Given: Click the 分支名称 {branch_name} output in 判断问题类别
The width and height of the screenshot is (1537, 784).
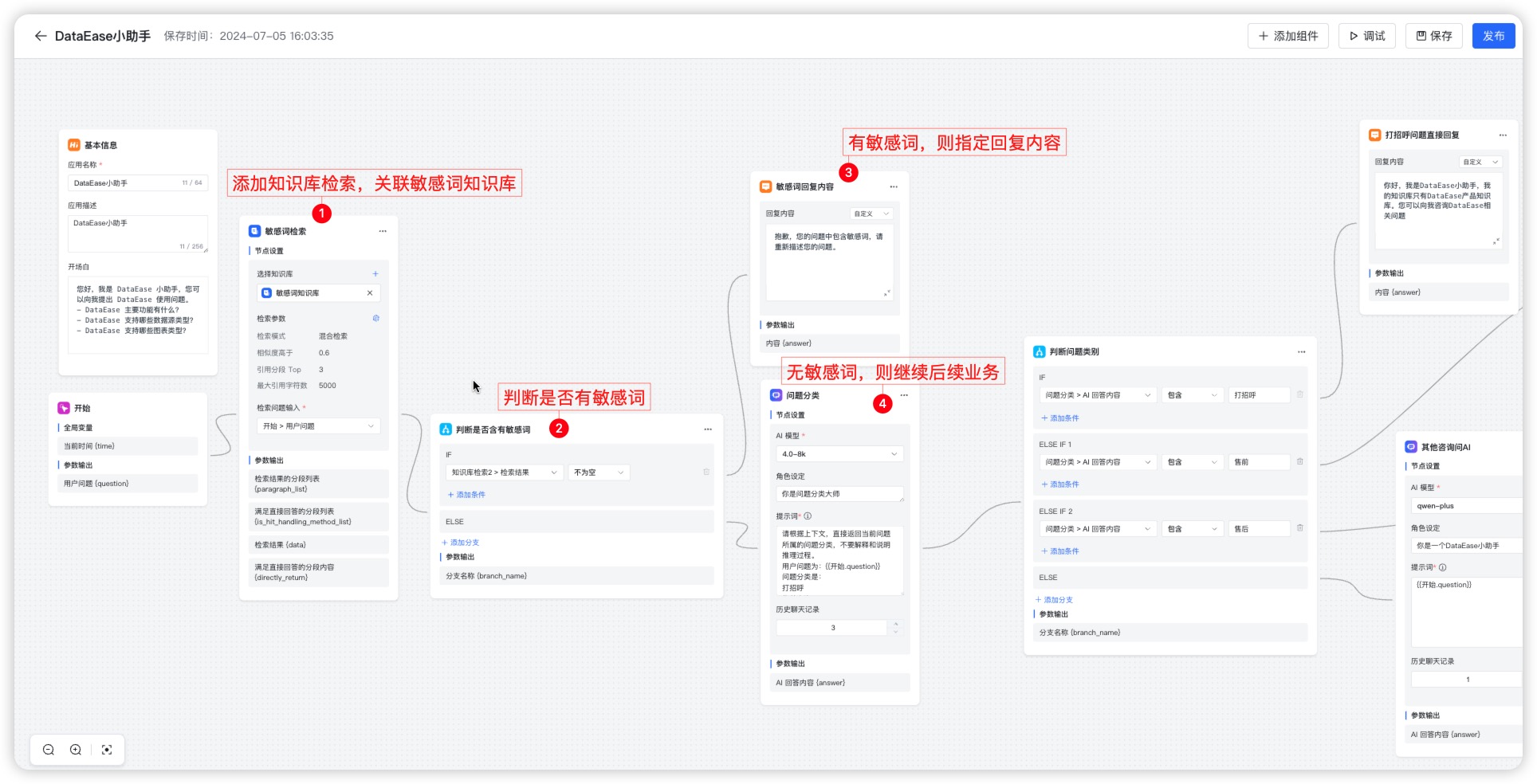Looking at the screenshot, I should point(1170,633).
